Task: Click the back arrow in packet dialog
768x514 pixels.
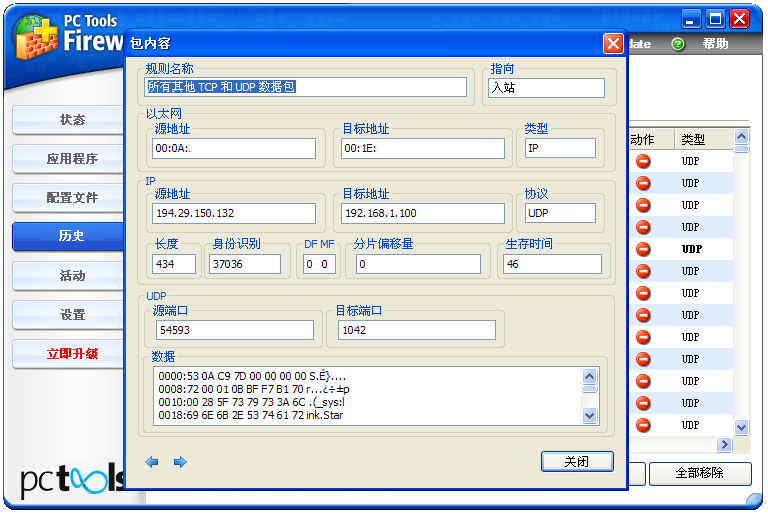Action: pyautogui.click(x=152, y=462)
